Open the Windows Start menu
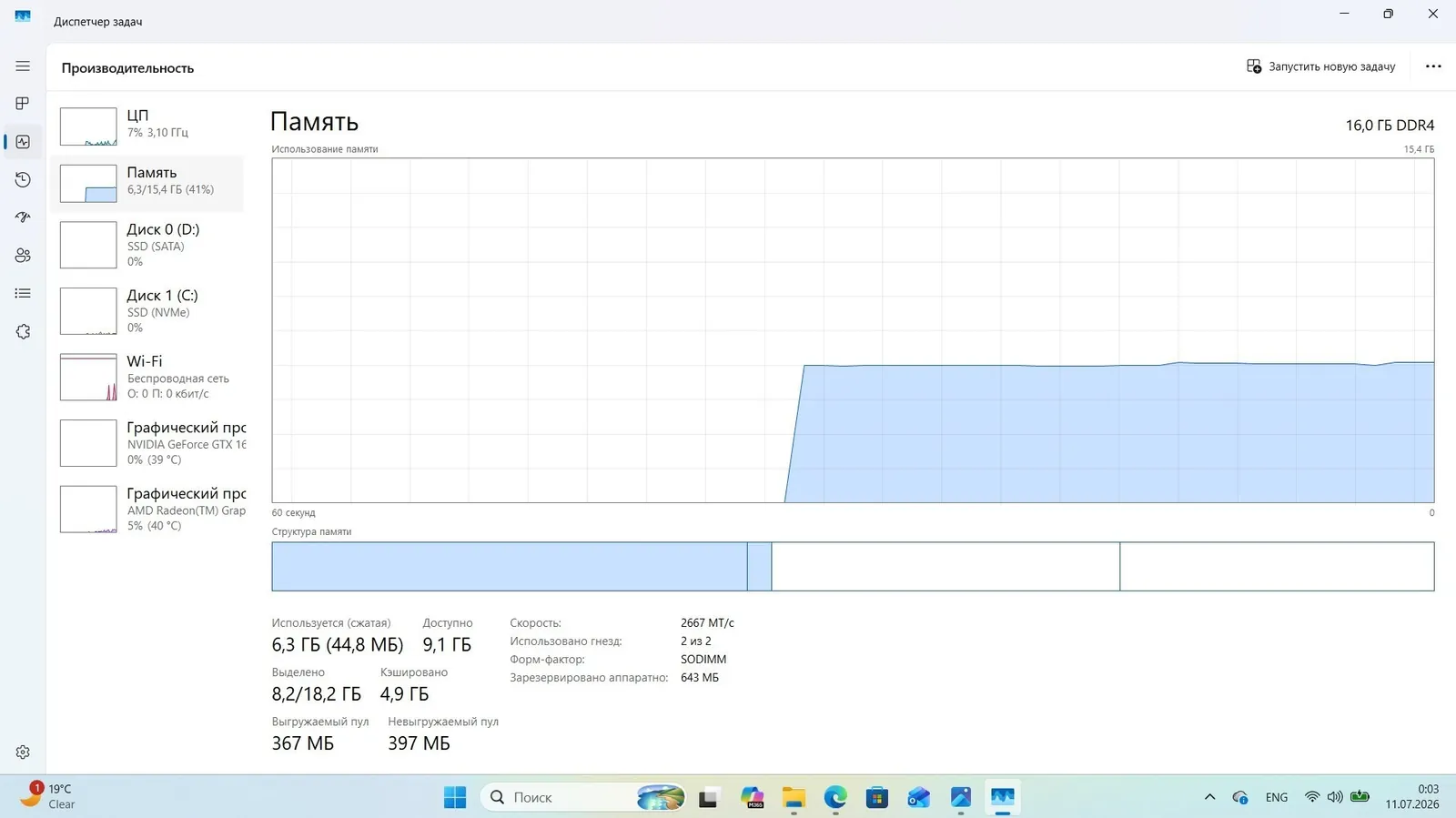Image resolution: width=1456 pixels, height=818 pixels. [455, 798]
